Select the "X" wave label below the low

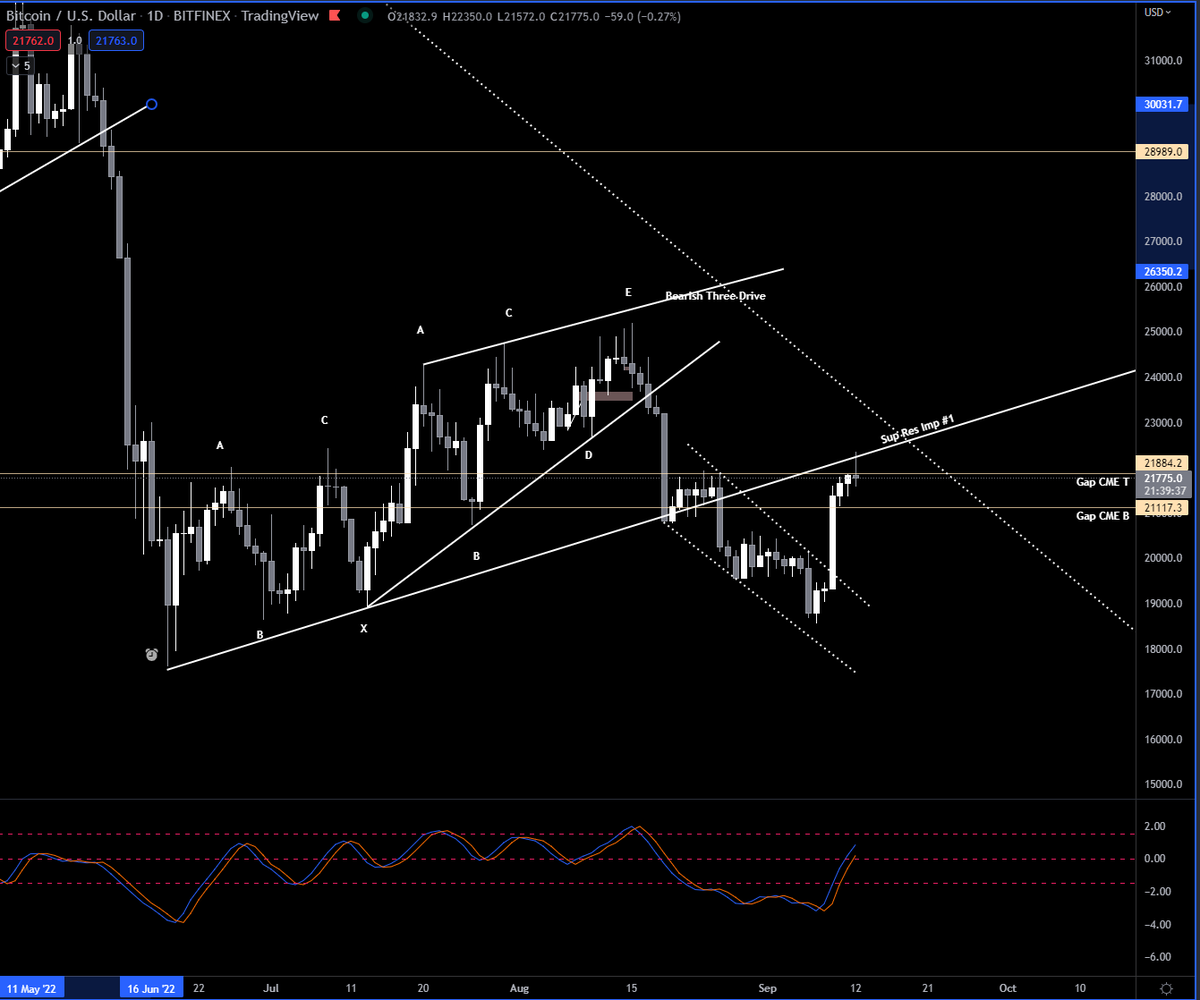click(364, 629)
